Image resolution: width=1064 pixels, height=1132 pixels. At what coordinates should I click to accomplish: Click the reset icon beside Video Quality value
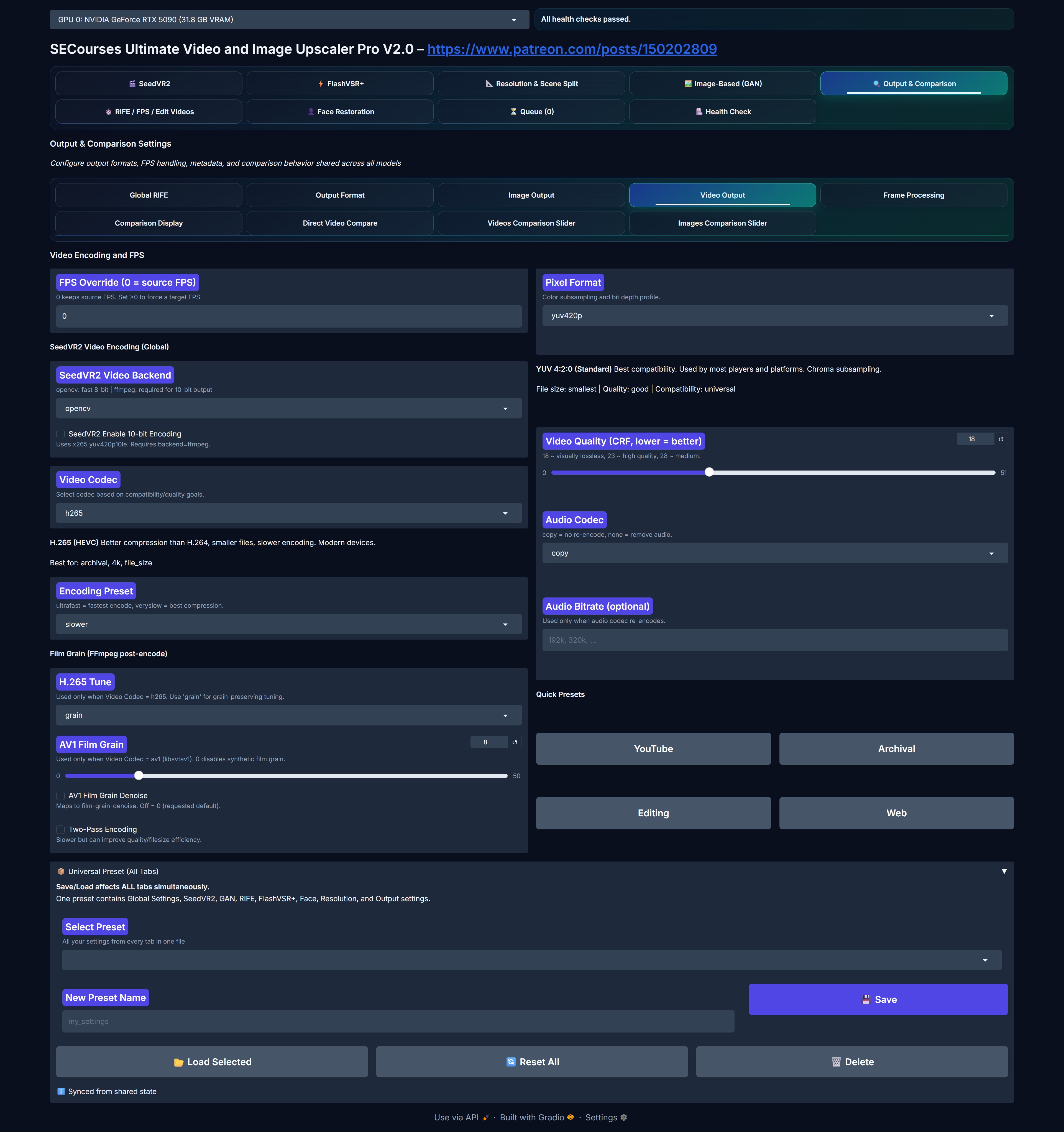click(x=1001, y=439)
